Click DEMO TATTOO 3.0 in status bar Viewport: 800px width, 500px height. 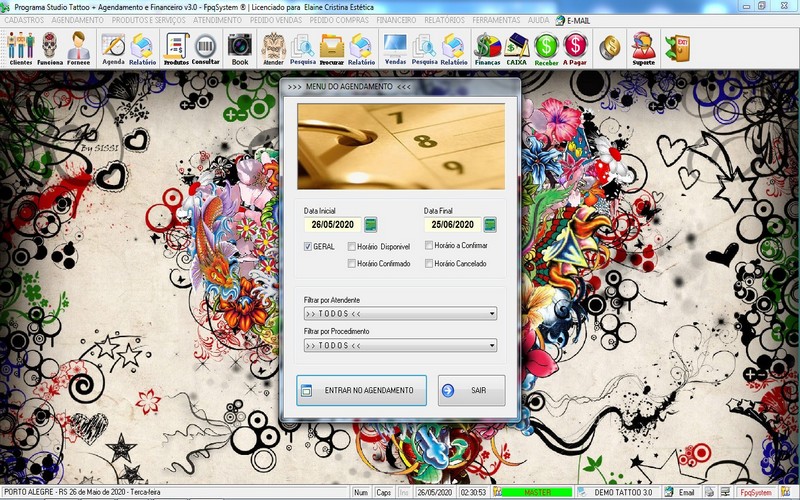pos(623,492)
